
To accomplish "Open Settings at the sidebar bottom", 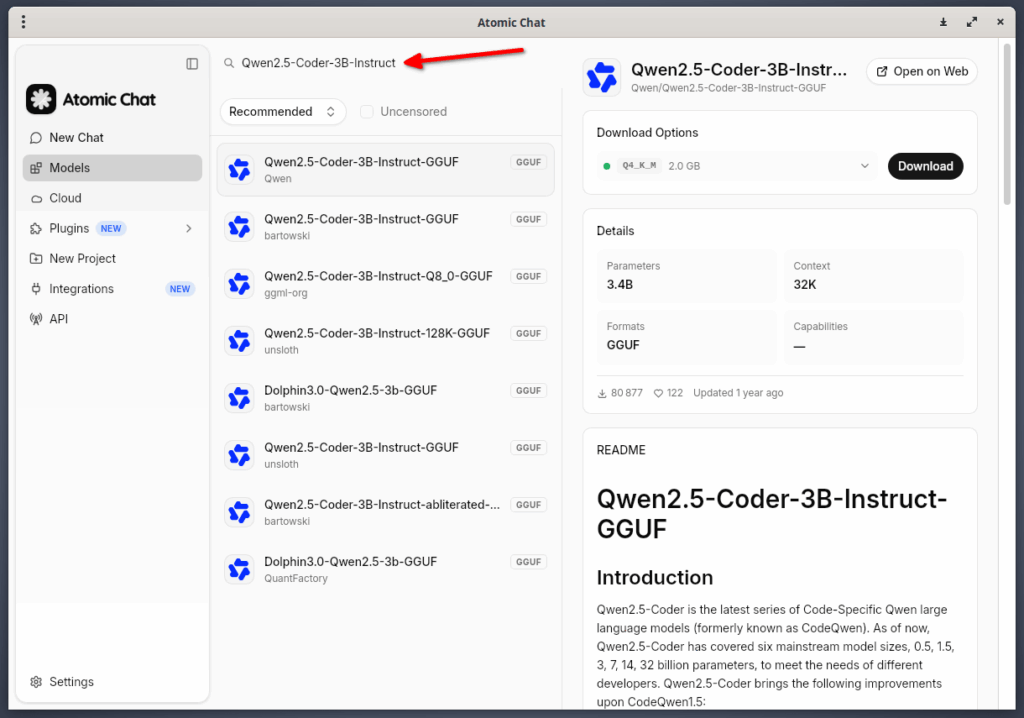I will pos(112,682).
